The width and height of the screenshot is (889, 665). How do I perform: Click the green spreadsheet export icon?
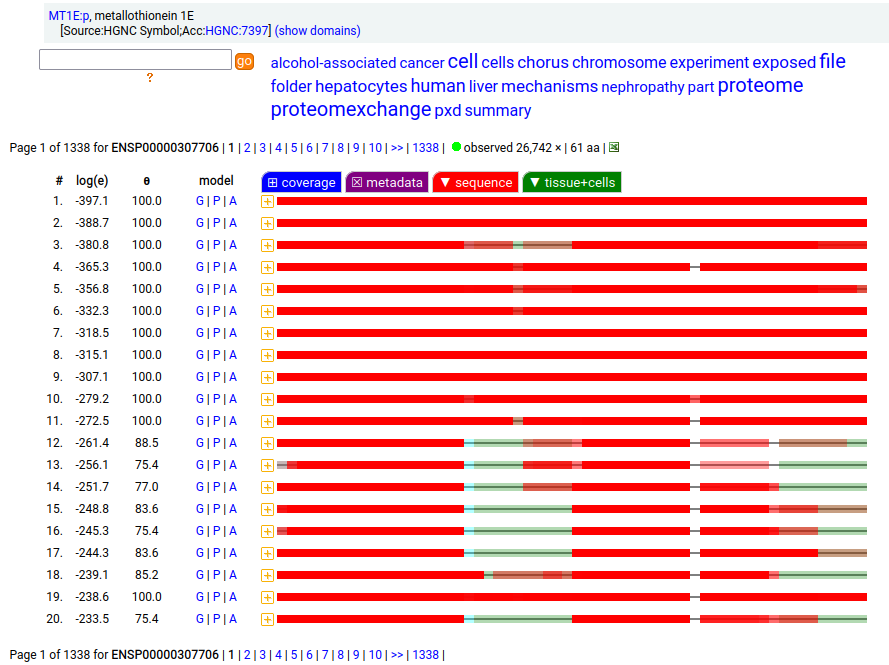(x=614, y=147)
